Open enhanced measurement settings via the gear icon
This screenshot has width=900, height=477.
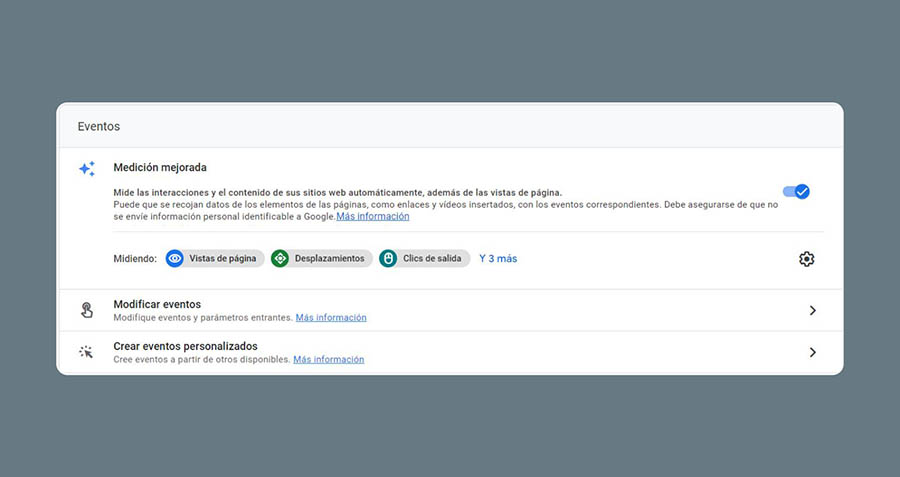pyautogui.click(x=806, y=259)
